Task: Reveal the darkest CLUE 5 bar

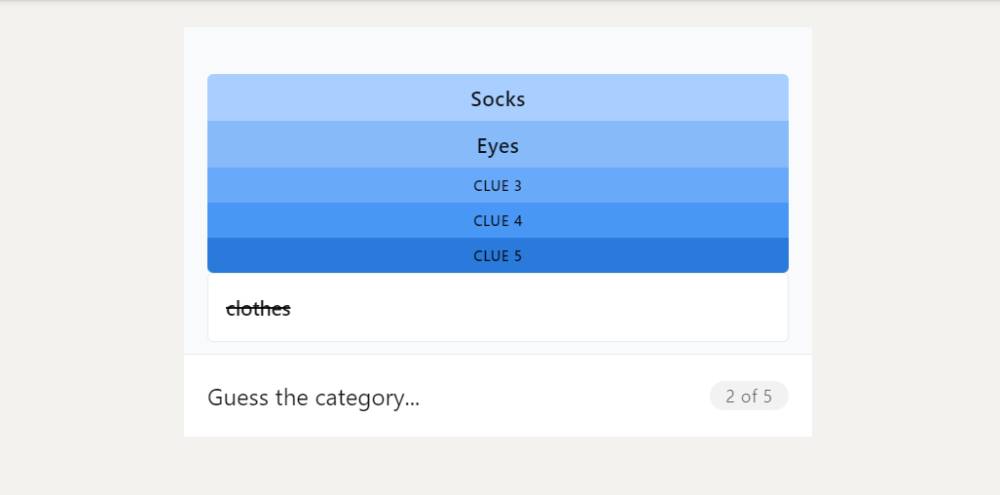Action: click(x=497, y=255)
